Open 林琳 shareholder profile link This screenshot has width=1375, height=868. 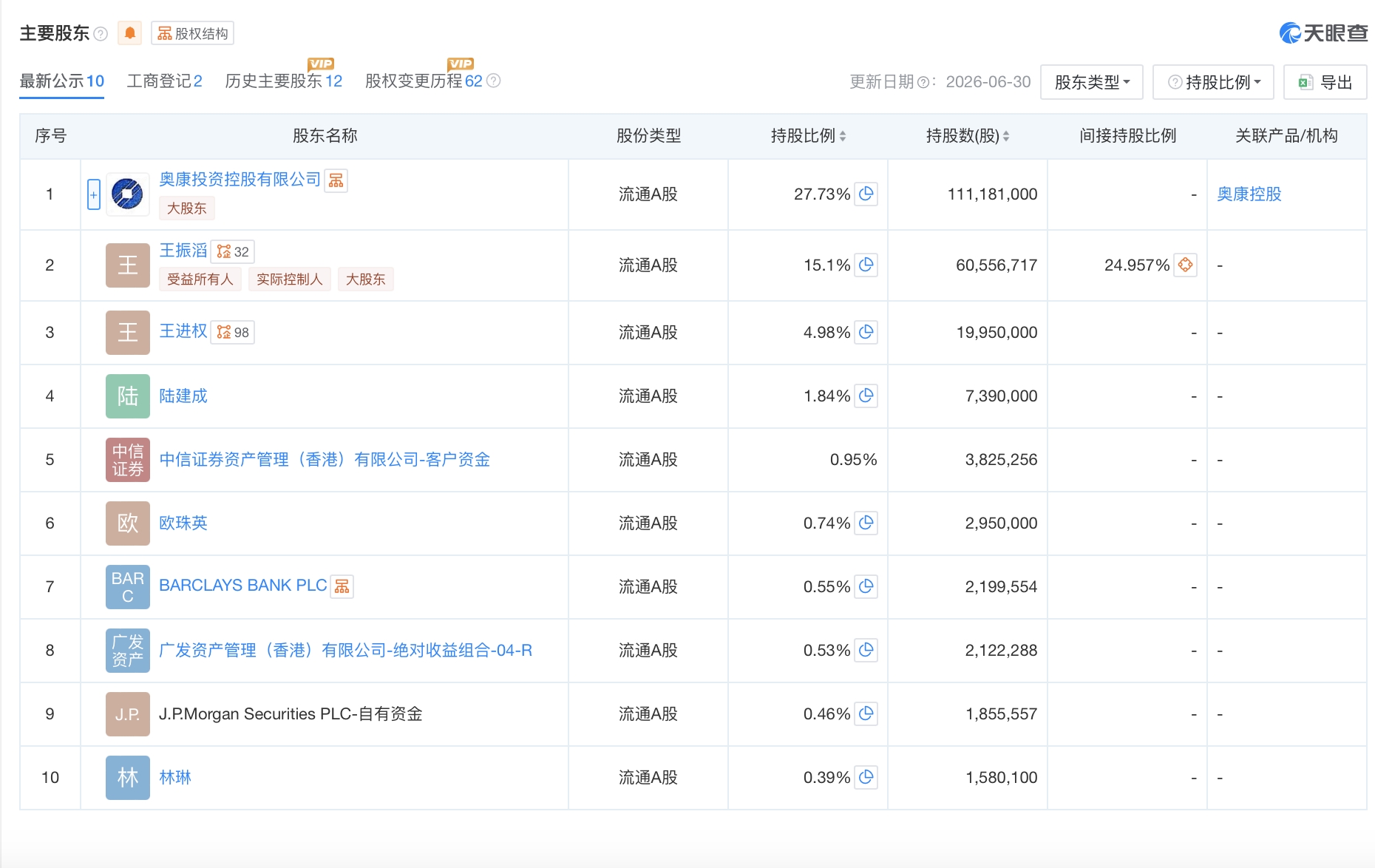(x=175, y=778)
